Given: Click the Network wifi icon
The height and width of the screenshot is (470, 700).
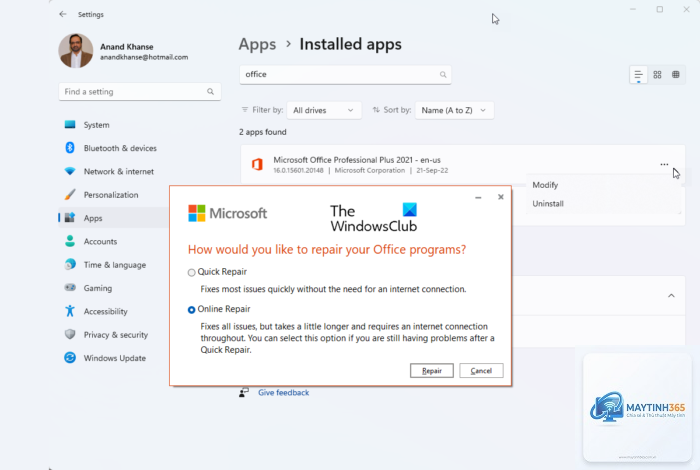Looking at the screenshot, I should (x=70, y=171).
